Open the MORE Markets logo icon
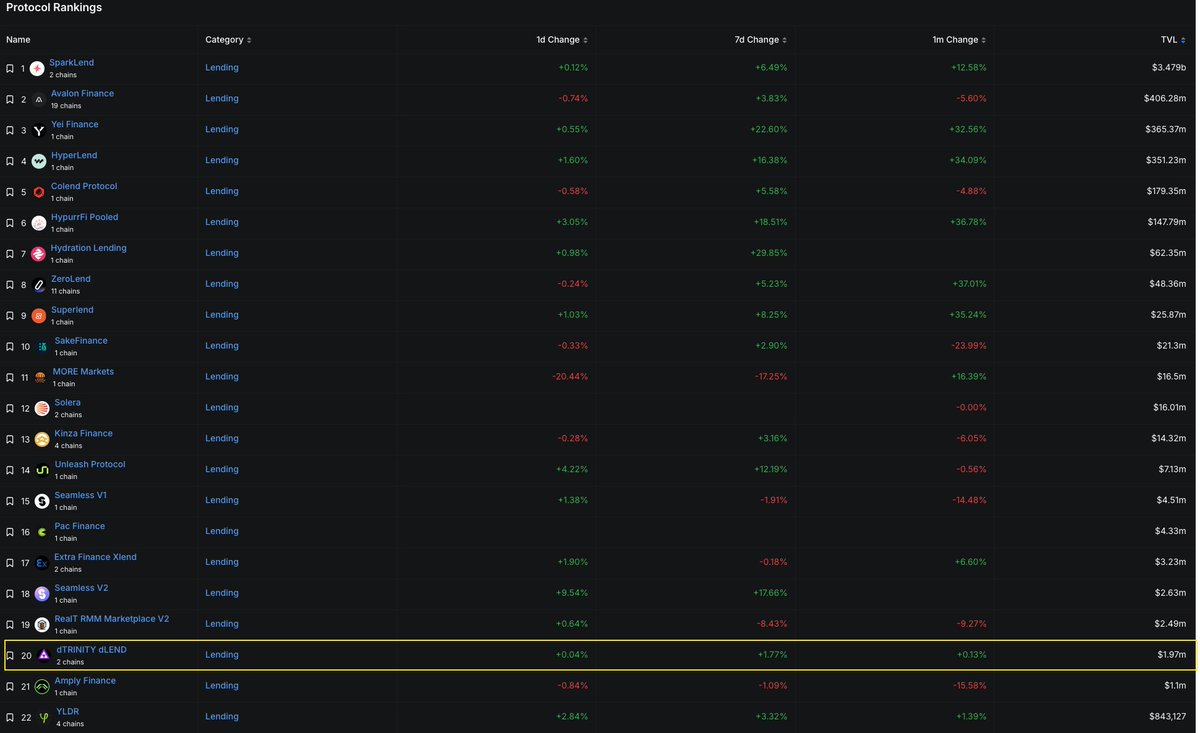Image resolution: width=1200 pixels, height=733 pixels. (40, 378)
